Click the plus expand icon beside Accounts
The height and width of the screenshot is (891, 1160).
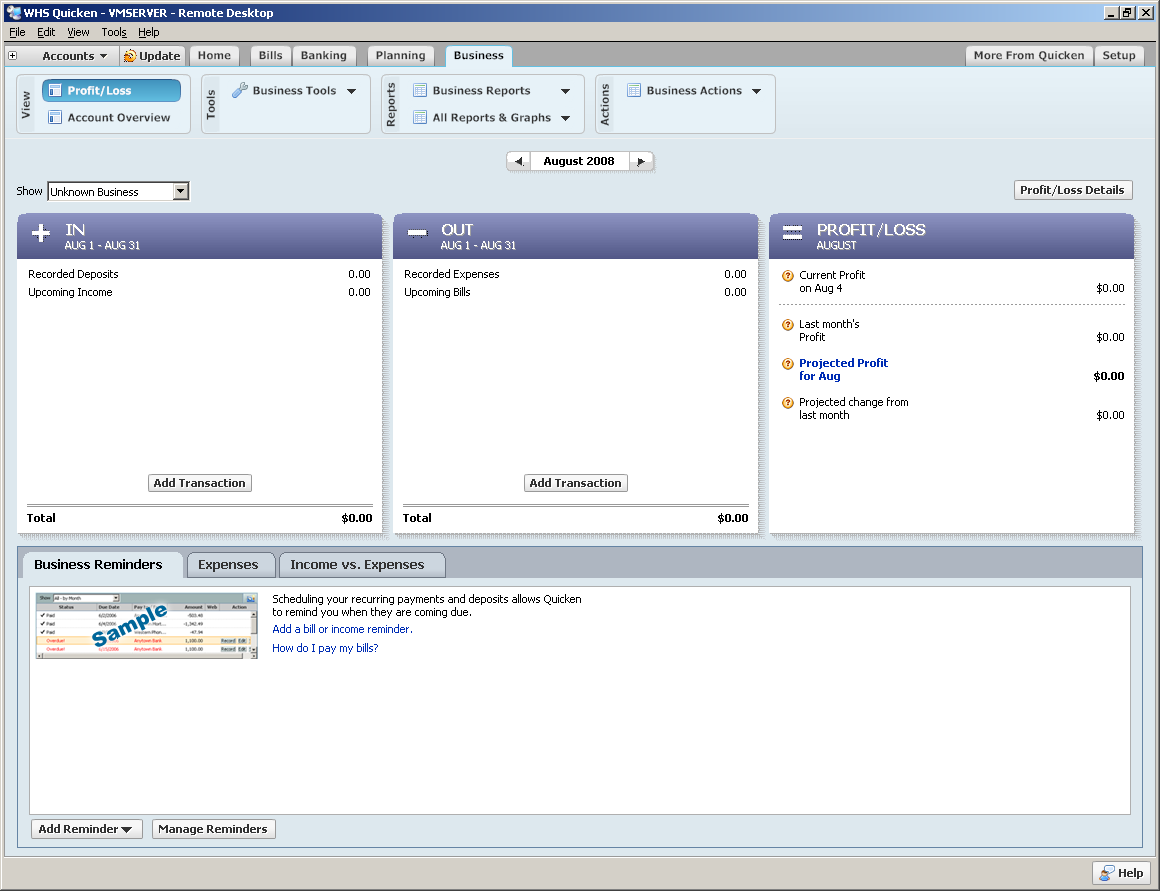point(13,56)
